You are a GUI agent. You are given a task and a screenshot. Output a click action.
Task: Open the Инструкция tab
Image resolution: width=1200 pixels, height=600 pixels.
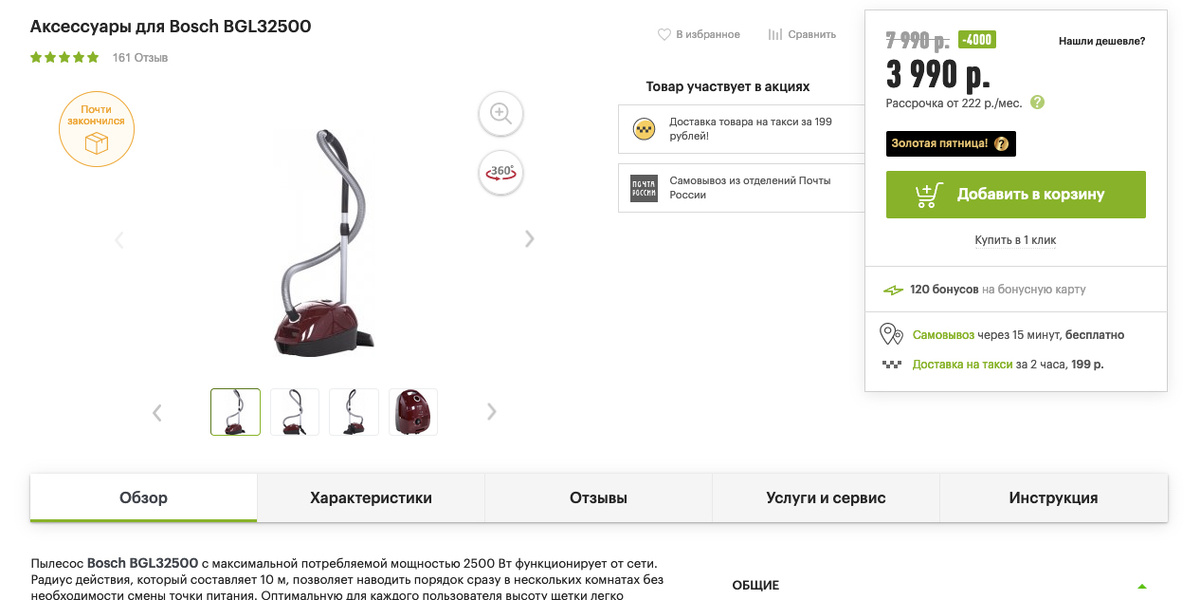click(1053, 498)
